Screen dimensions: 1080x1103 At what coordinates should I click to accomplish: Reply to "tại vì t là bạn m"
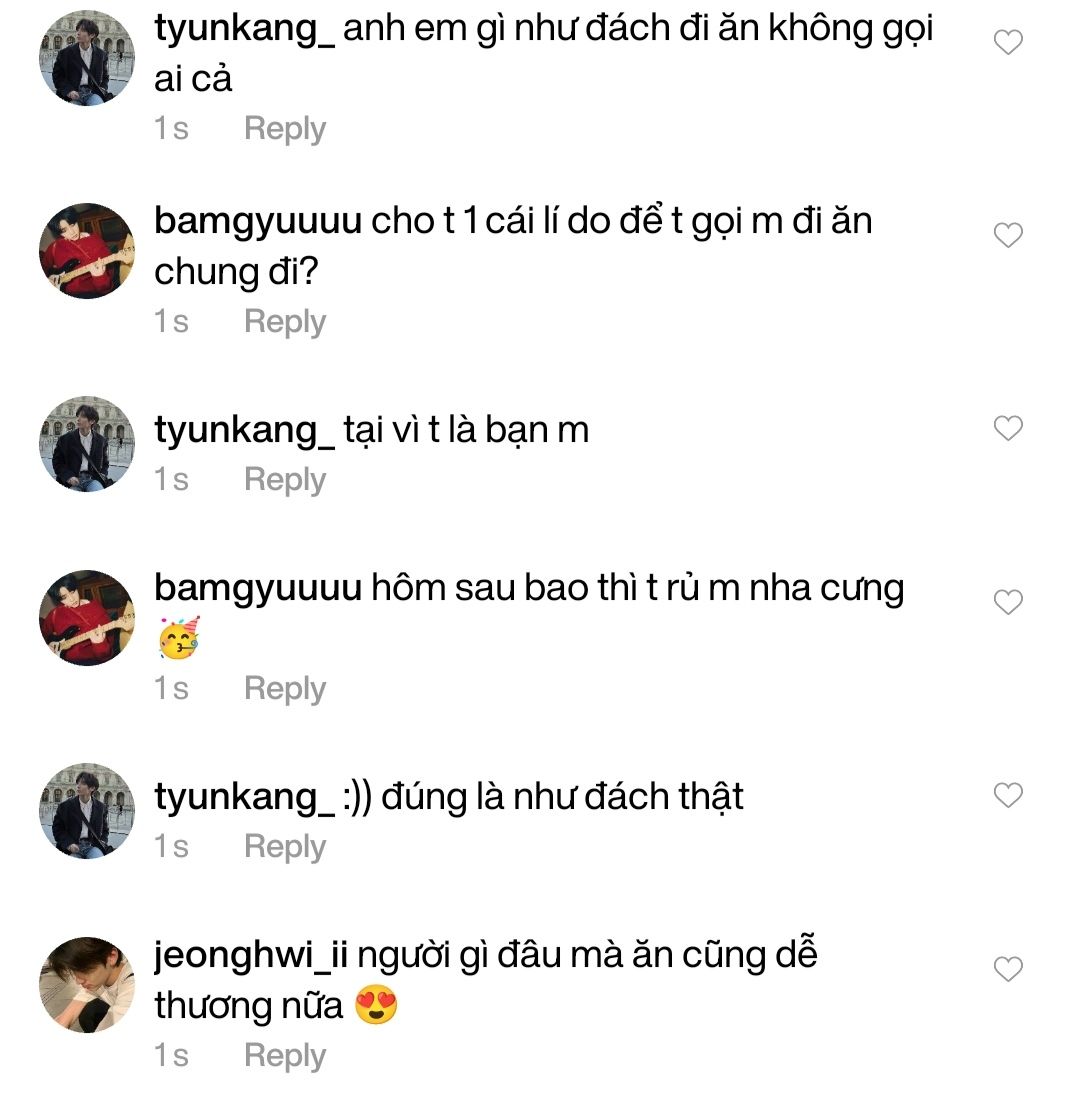point(285,480)
